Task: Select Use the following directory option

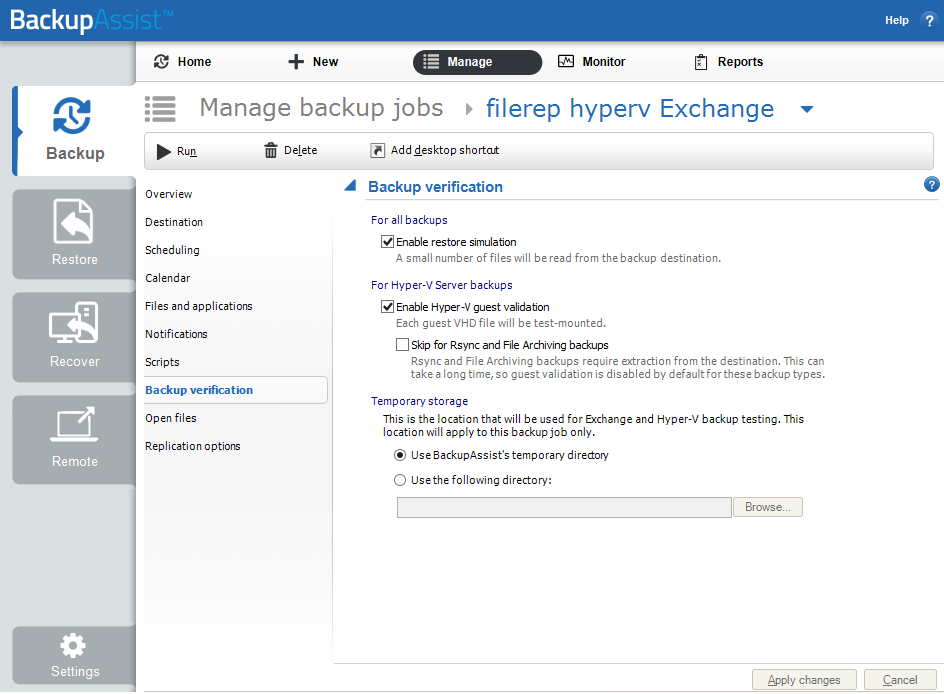Action: [x=400, y=480]
